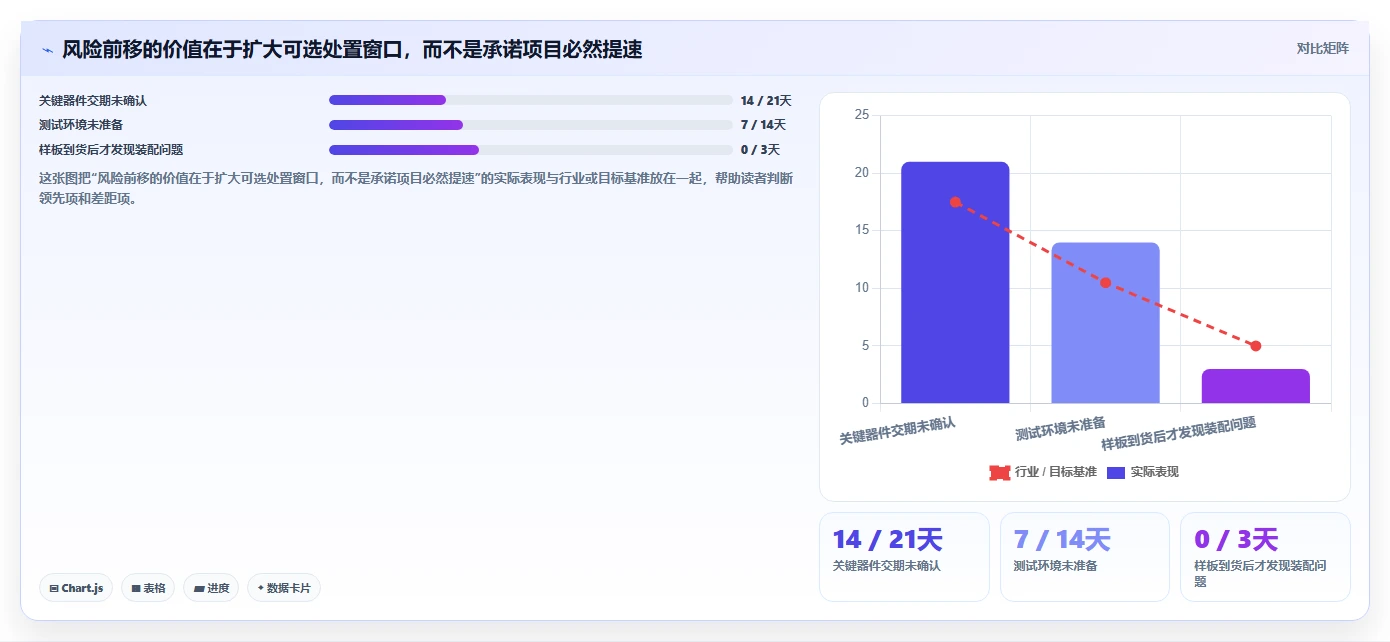The image size is (1390, 642).
Task: Click the 样板到货后才发现装配问题 progress bar
Action: pyautogui.click(x=531, y=150)
